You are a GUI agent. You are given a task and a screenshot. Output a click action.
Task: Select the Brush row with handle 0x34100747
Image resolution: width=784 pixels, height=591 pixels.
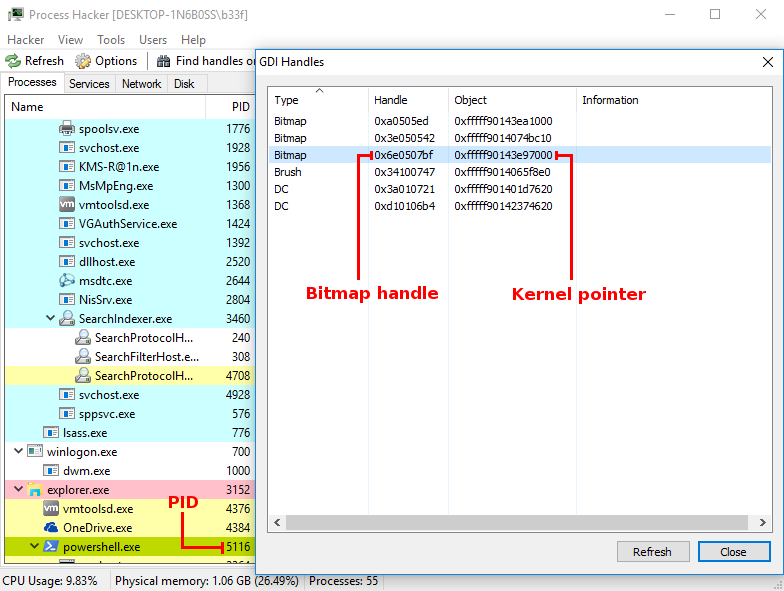pos(520,172)
